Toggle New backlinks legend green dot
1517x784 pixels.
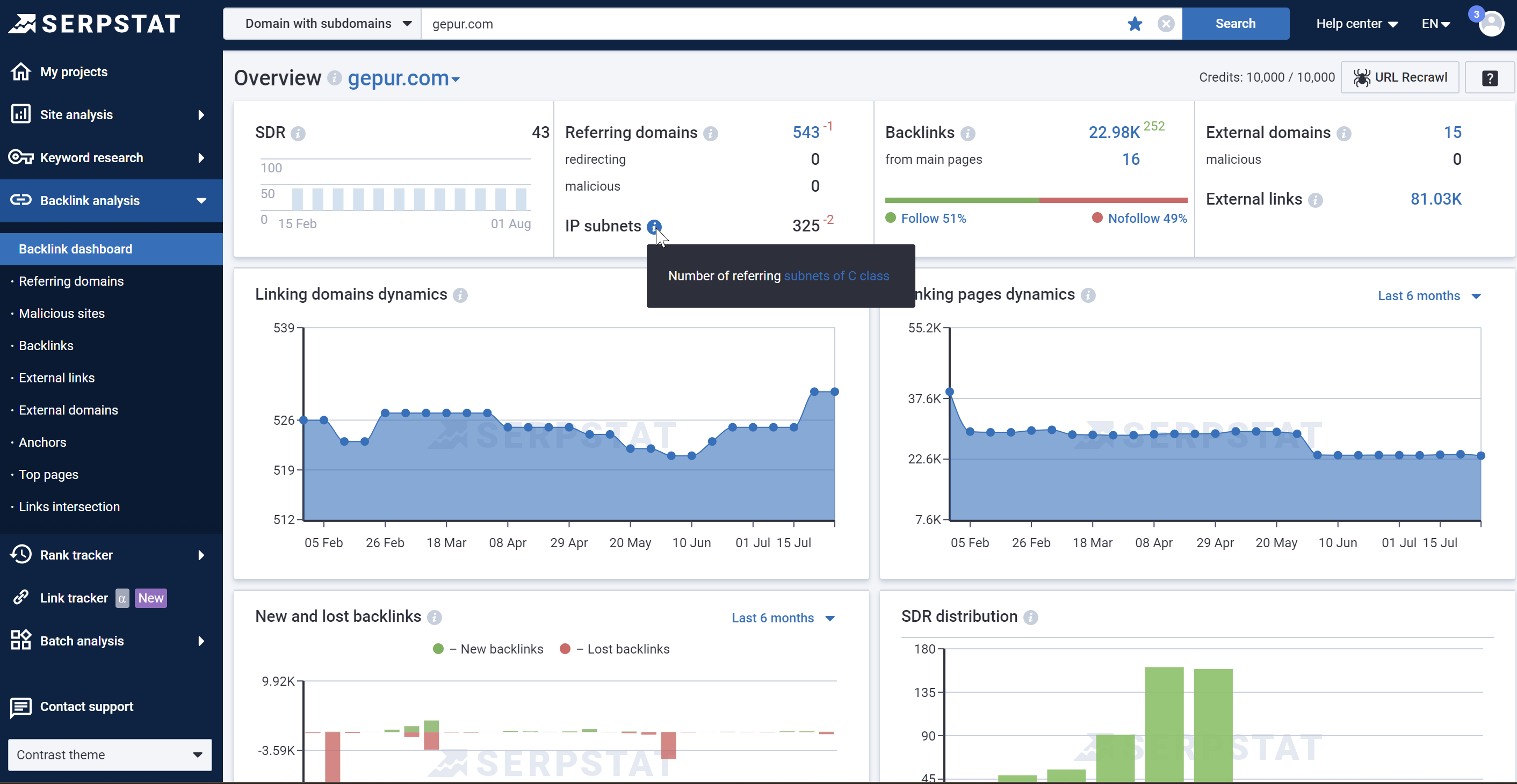pos(438,649)
